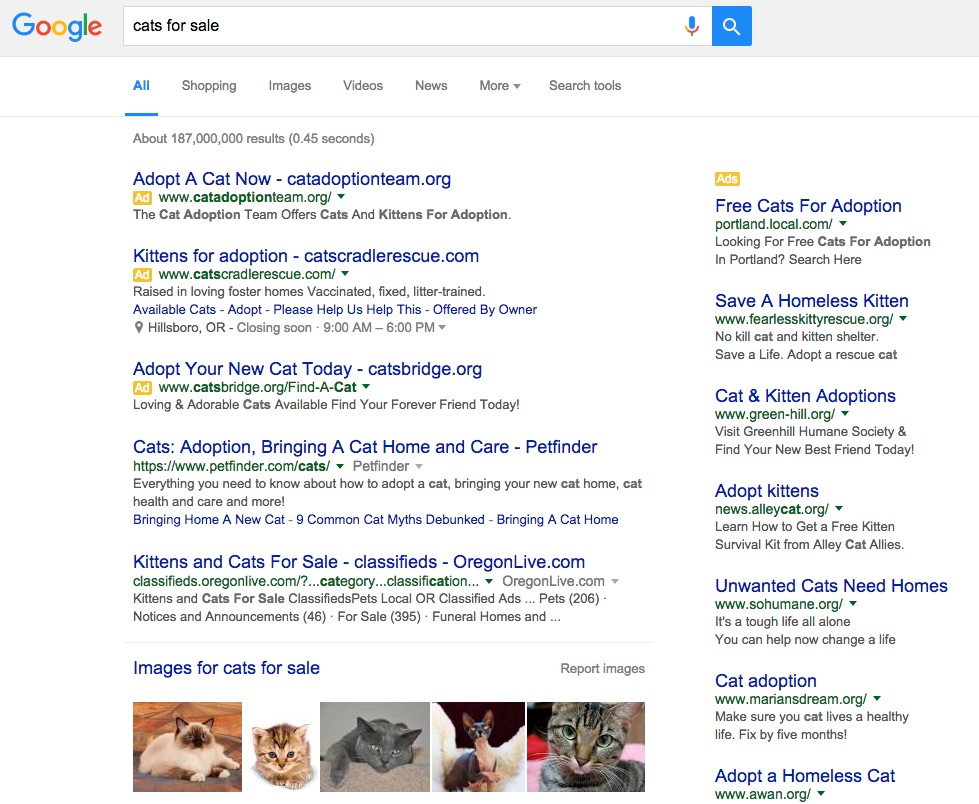Expand arrow next to news.alleycat.org/
Screen dimensions: 979x804
pyautogui.click(x=839, y=508)
